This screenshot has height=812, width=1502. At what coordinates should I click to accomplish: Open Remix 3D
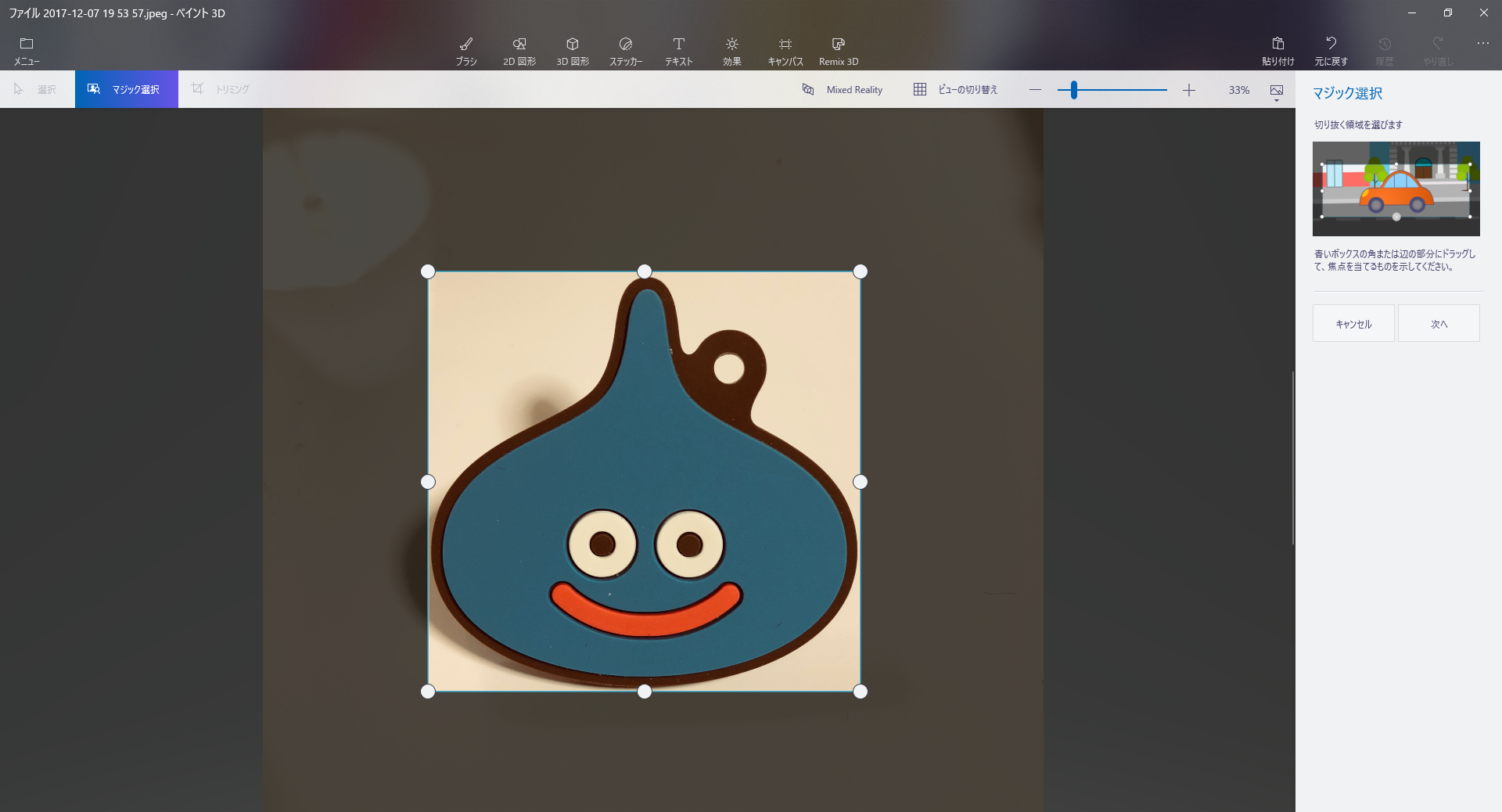click(x=839, y=51)
